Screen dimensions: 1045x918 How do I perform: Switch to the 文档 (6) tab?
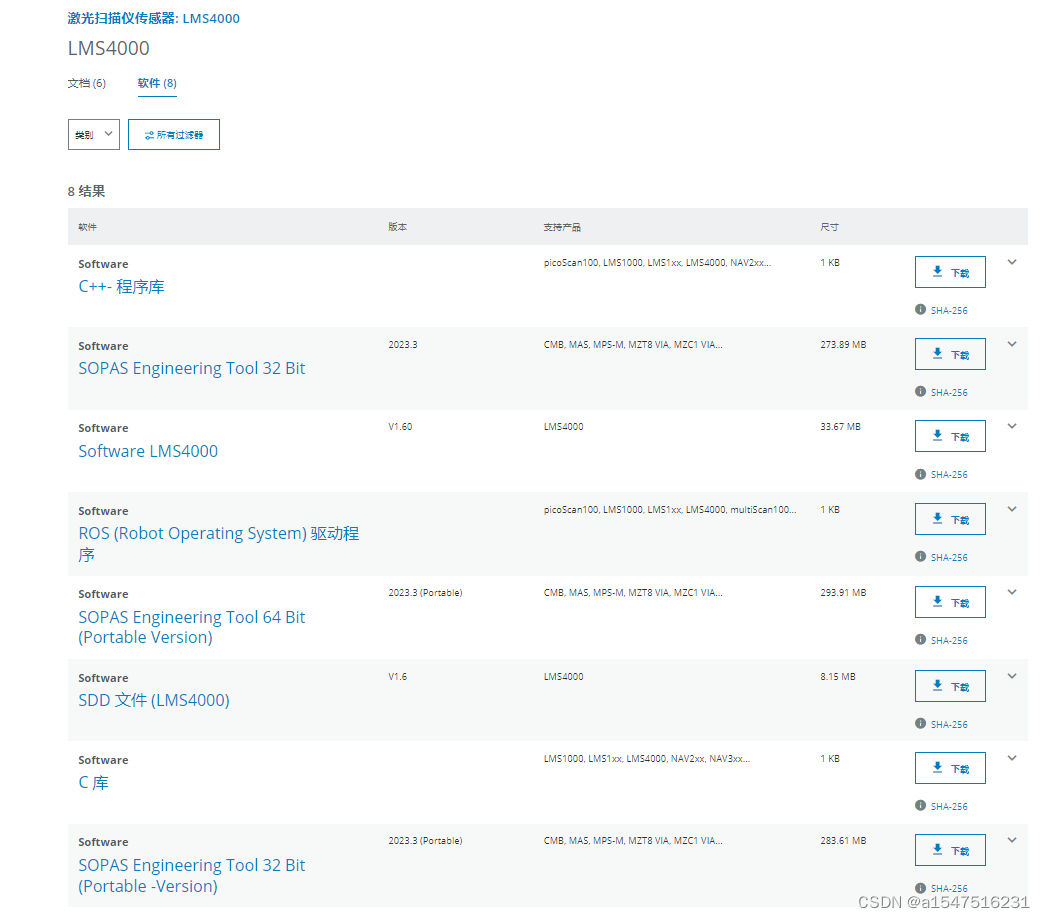(87, 83)
